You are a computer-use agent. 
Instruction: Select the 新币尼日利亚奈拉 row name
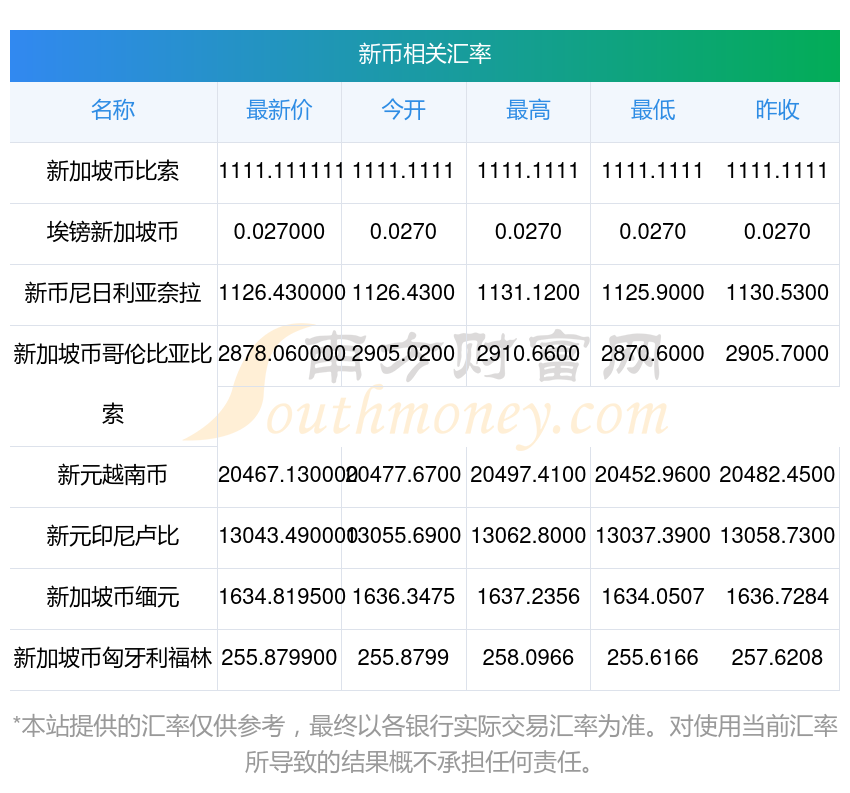pyautogui.click(x=113, y=293)
